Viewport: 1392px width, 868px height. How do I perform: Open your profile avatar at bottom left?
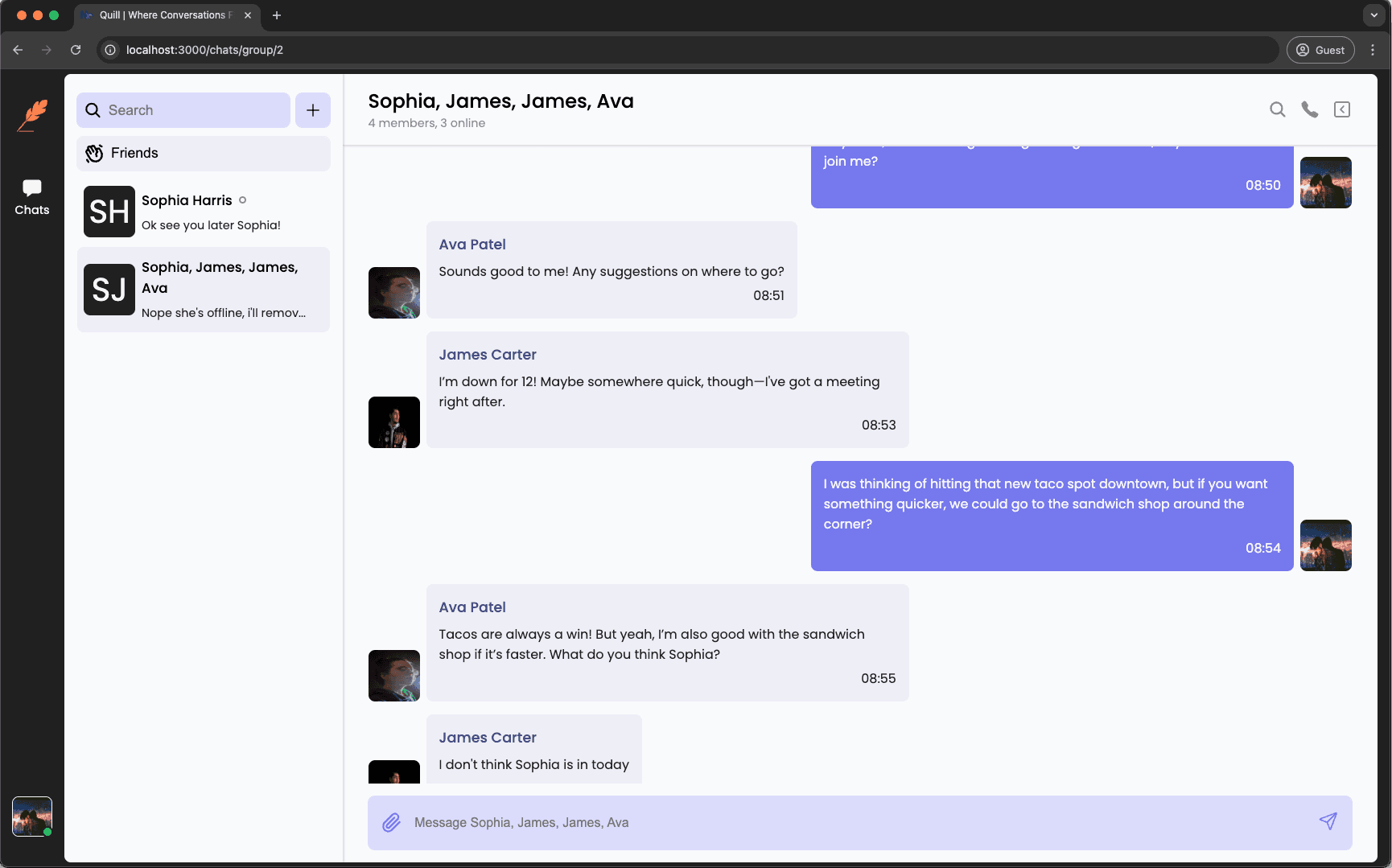click(32, 817)
